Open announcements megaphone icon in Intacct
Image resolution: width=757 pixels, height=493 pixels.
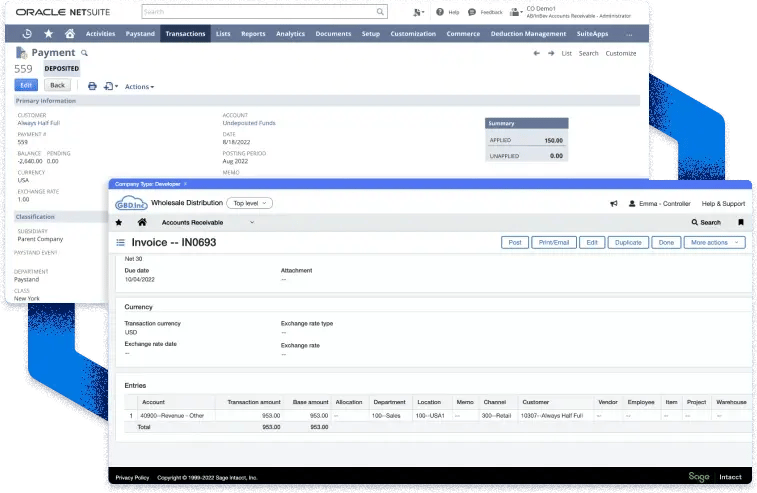(x=614, y=204)
